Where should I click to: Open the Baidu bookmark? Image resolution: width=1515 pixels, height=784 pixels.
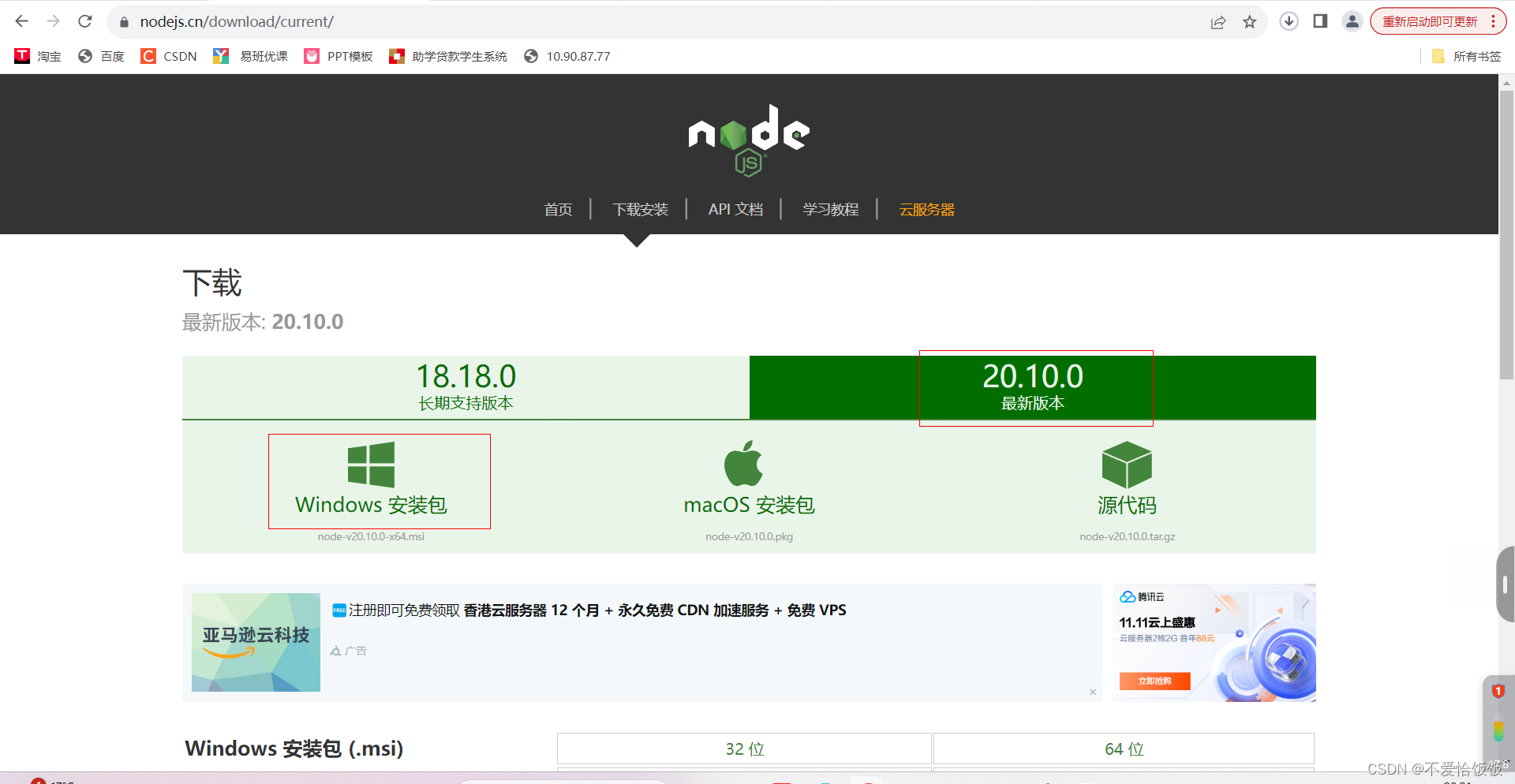(101, 56)
